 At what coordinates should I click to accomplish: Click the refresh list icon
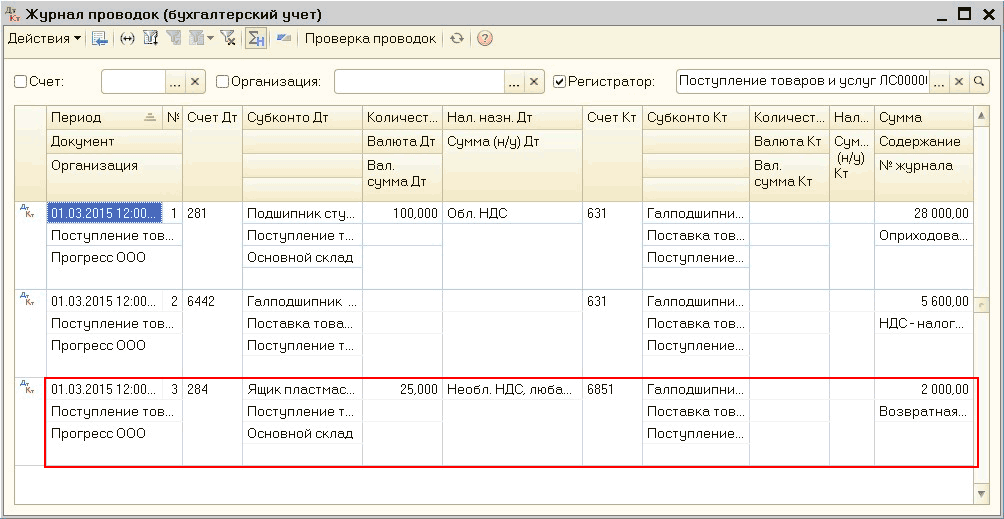tap(457, 39)
